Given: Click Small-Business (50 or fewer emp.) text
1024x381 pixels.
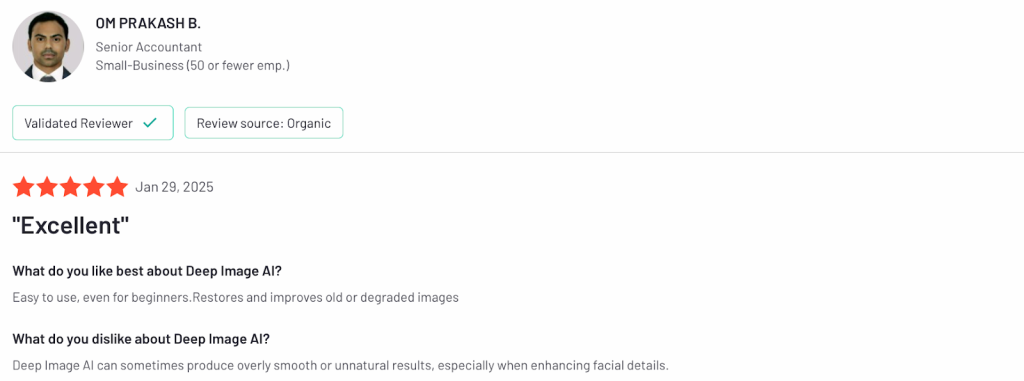Looking at the screenshot, I should pos(193,65).
